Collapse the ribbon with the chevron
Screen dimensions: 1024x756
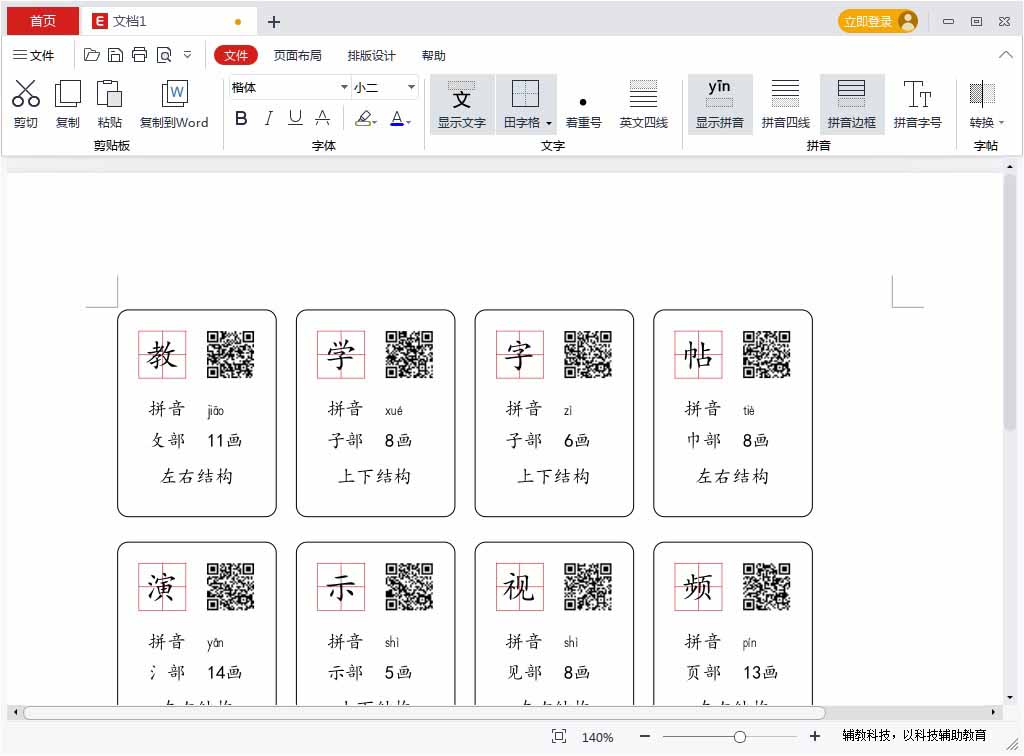(1006, 55)
